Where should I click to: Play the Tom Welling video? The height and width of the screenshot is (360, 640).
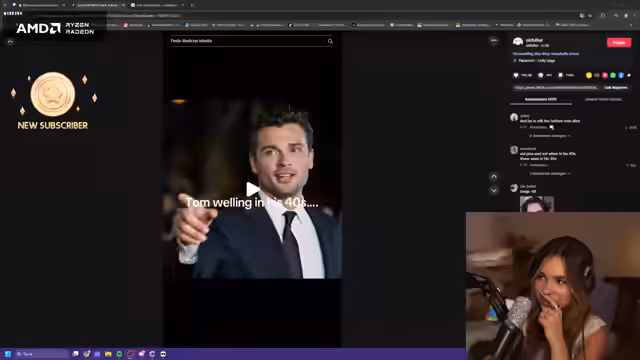253,189
